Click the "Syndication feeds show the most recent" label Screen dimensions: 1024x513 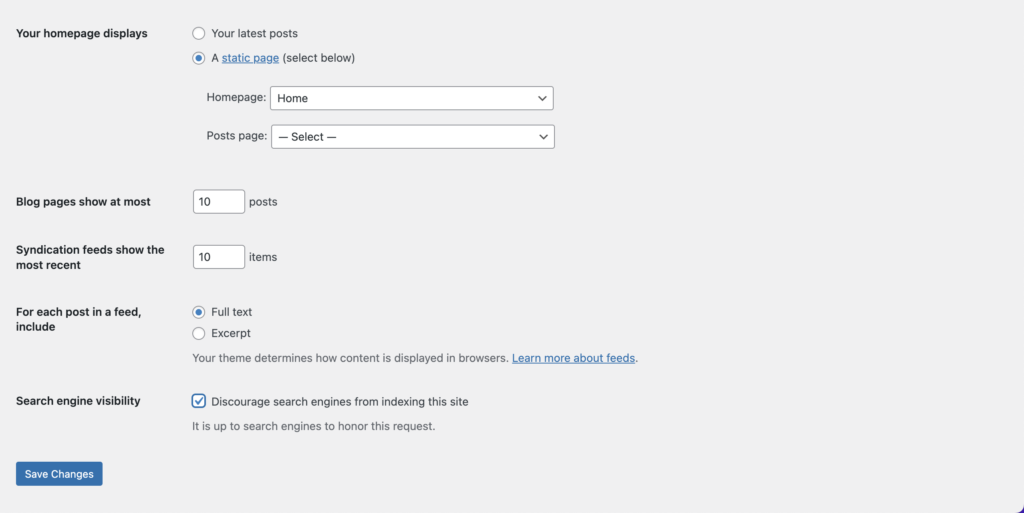[89, 257]
